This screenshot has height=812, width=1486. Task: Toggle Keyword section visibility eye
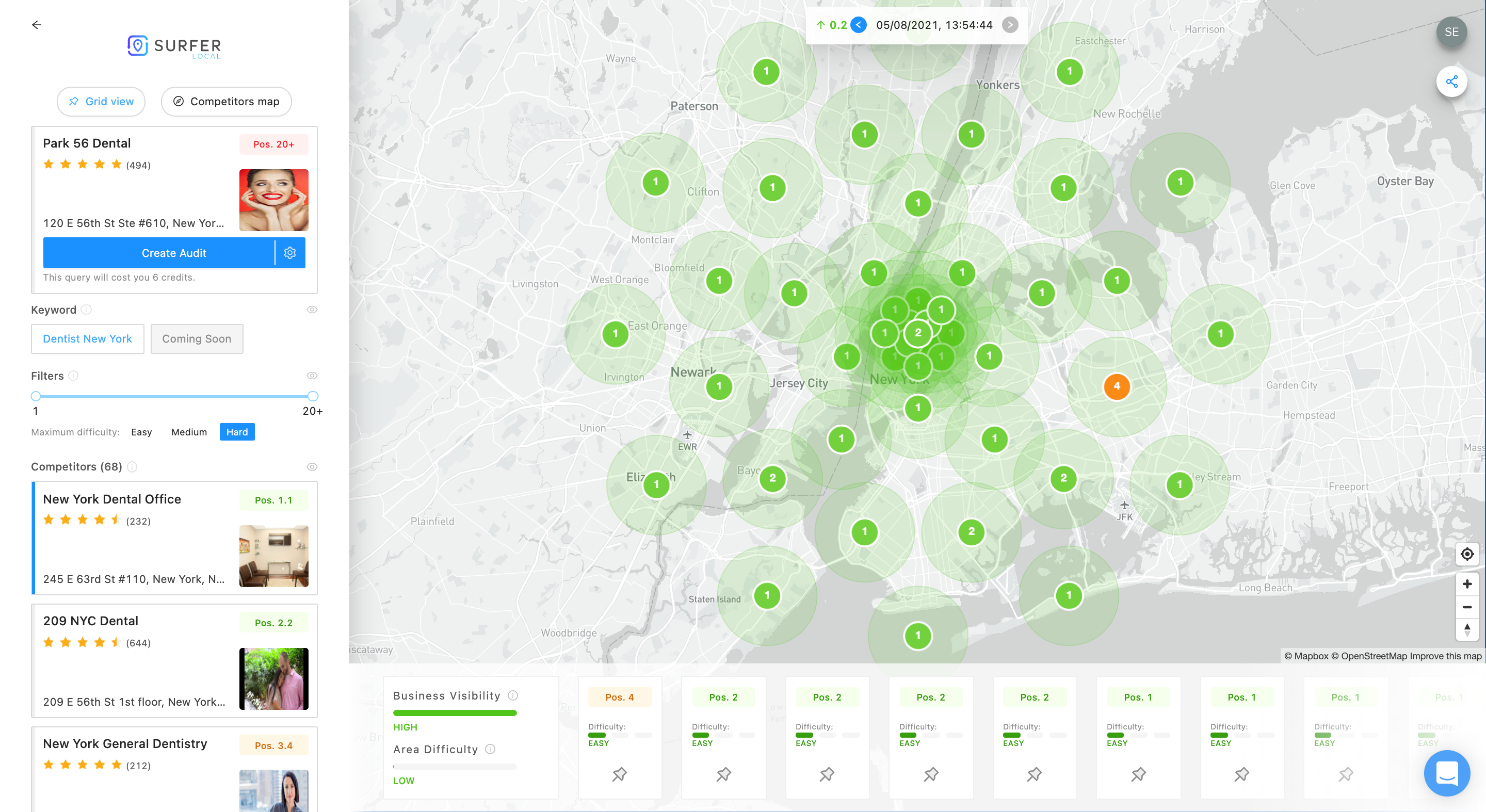click(x=312, y=310)
